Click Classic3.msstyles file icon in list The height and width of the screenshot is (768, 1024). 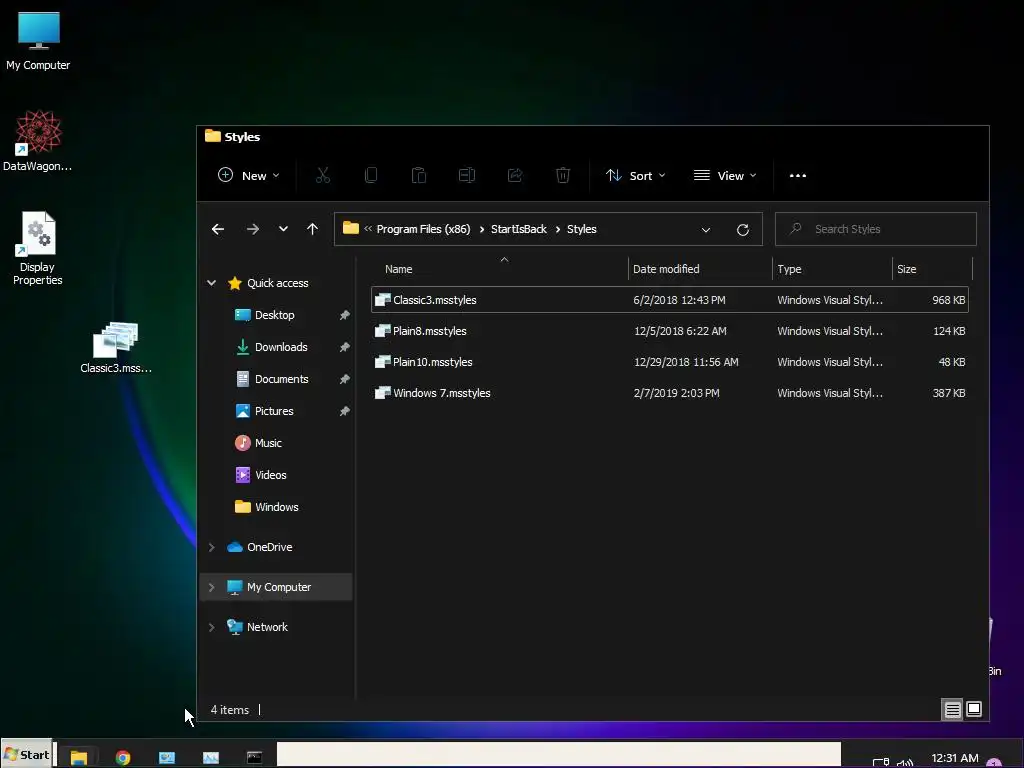[382, 300]
